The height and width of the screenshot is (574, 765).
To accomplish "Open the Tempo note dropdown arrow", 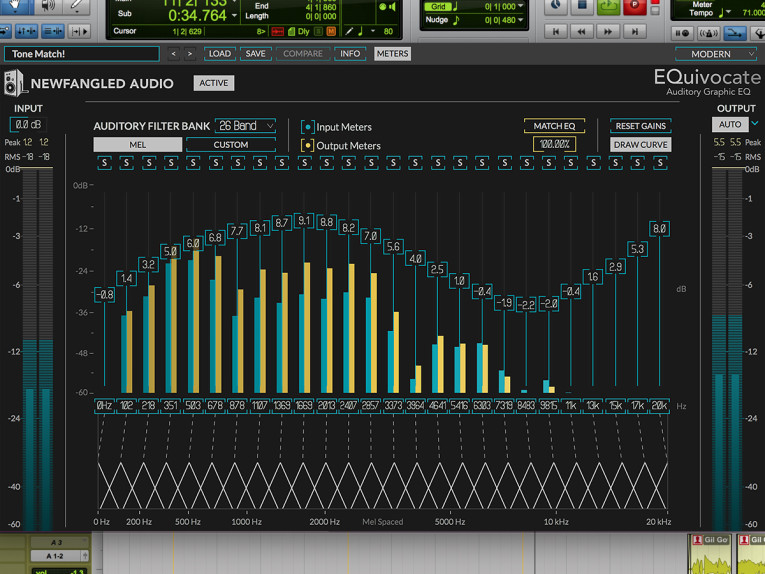I will point(728,12).
